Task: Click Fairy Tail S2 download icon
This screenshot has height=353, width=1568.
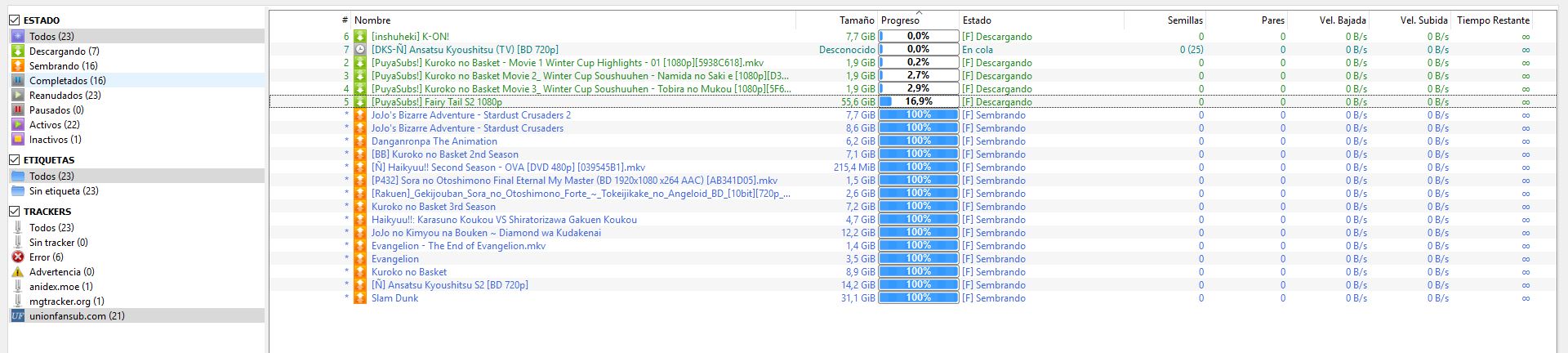Action: (360, 102)
